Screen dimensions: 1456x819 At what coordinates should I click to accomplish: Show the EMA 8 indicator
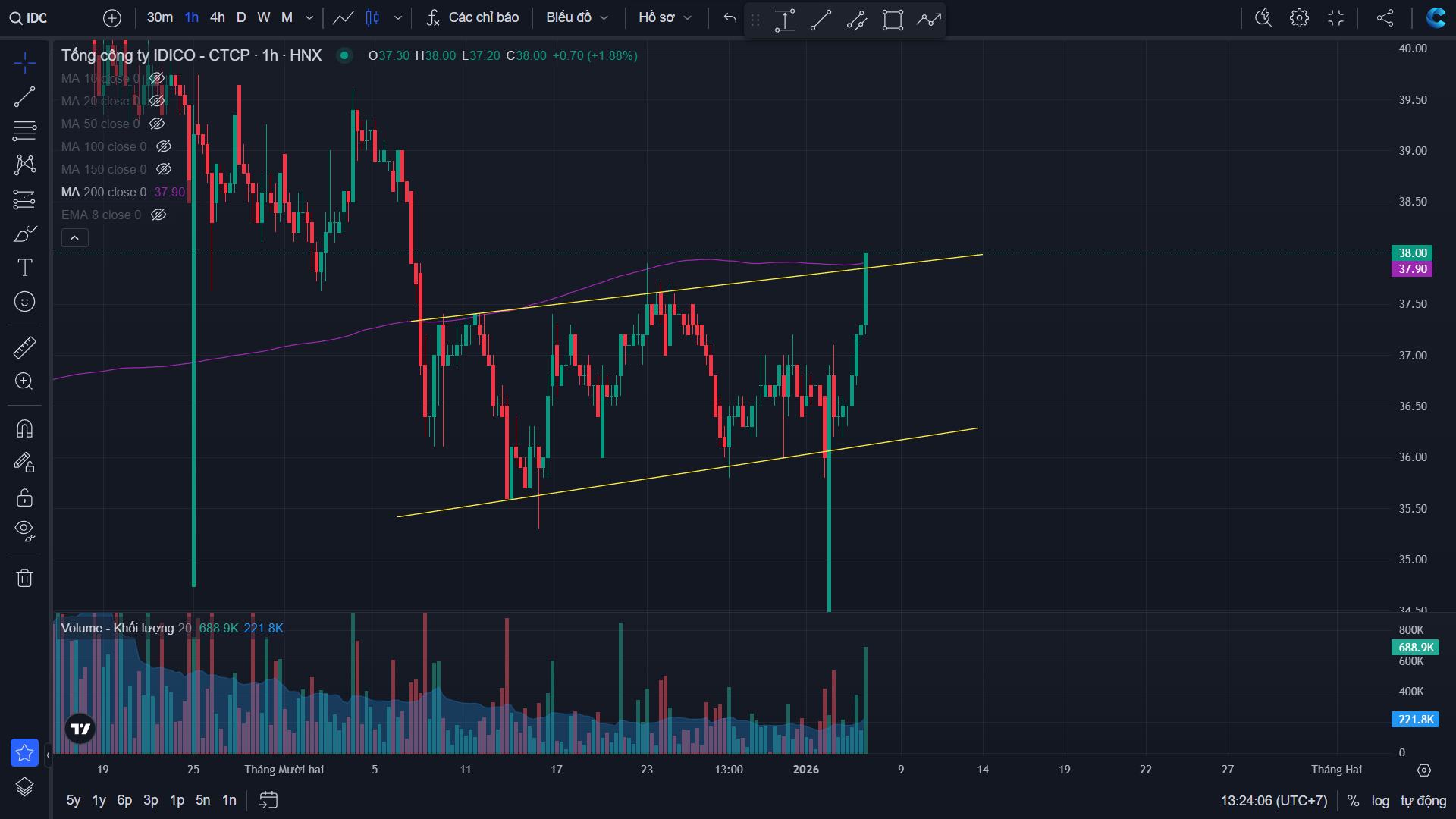click(x=158, y=215)
